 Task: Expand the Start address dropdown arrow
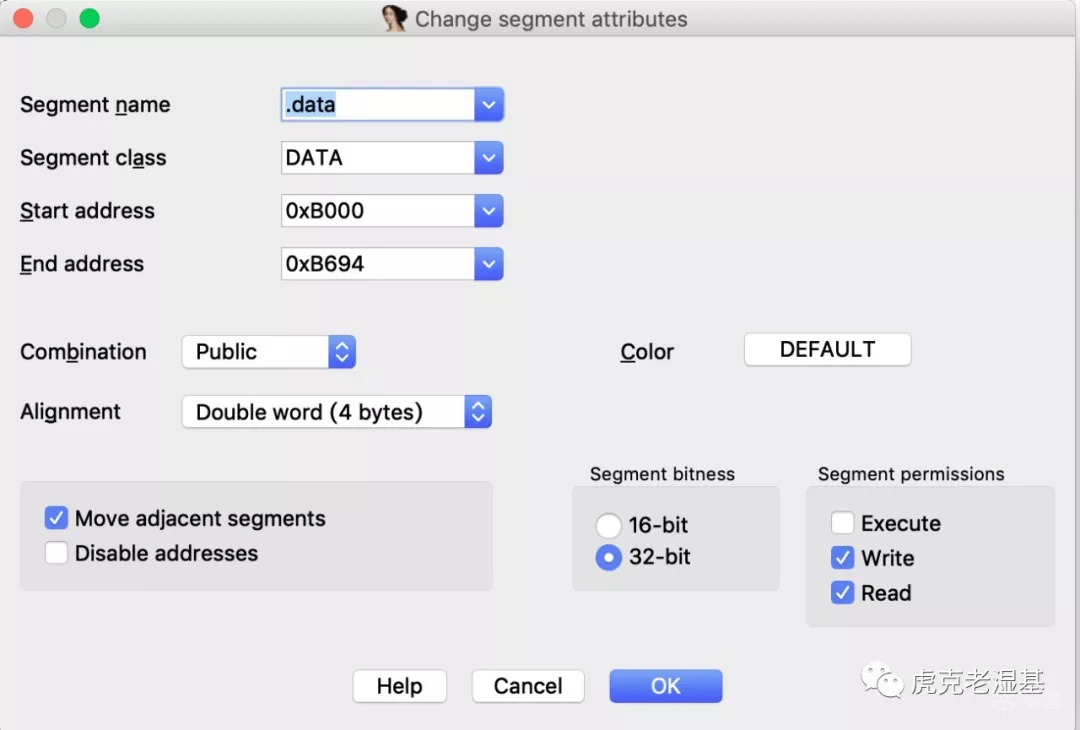488,210
